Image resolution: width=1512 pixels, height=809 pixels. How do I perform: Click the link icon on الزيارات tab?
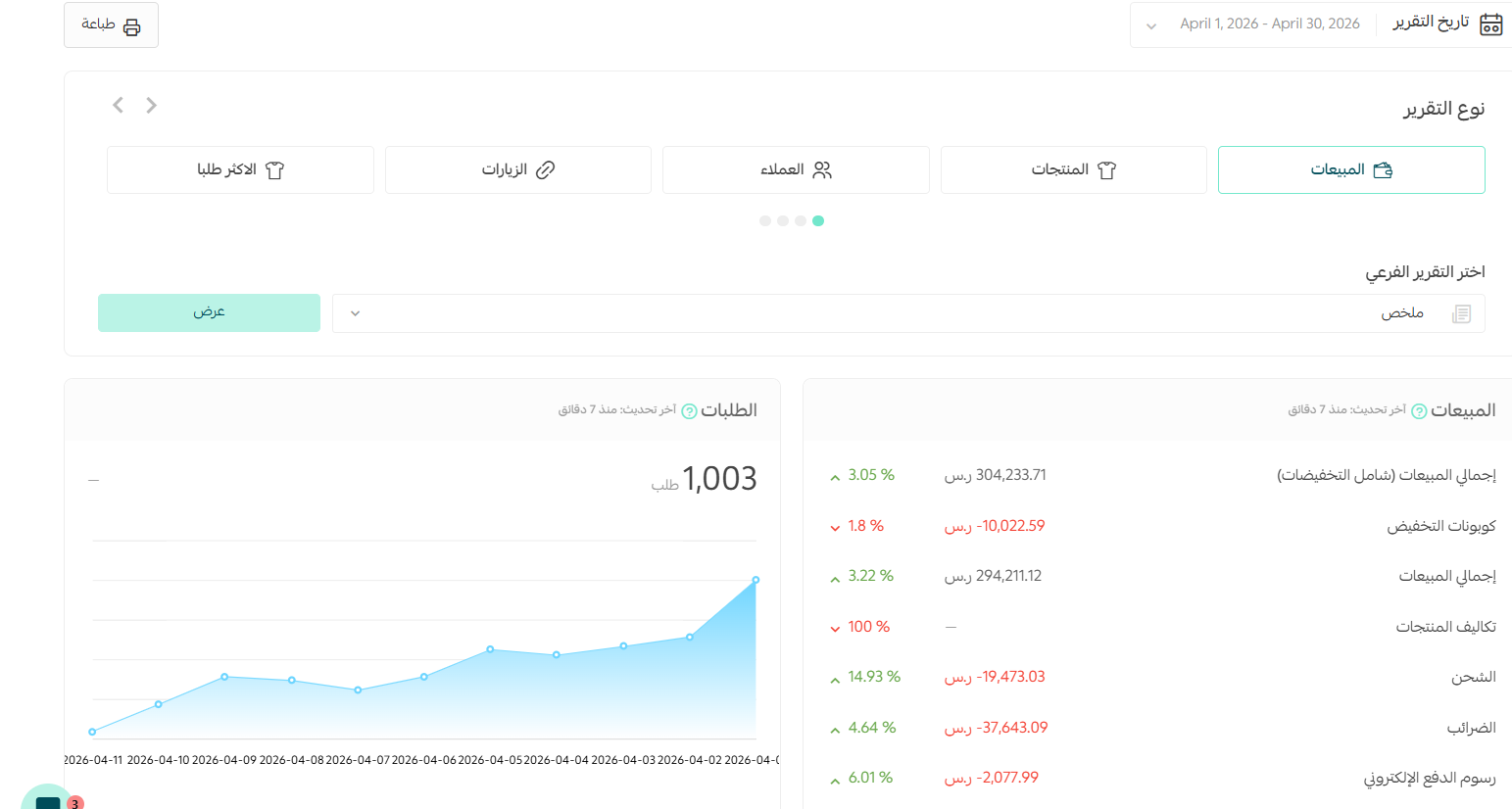pos(545,169)
